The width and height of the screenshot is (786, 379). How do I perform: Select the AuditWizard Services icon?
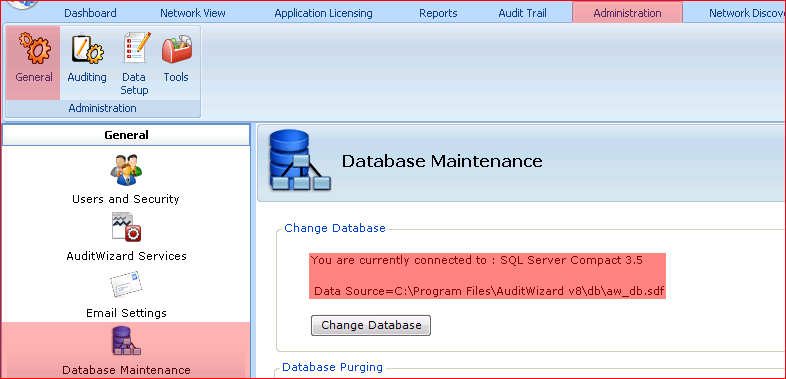pyautogui.click(x=126, y=227)
